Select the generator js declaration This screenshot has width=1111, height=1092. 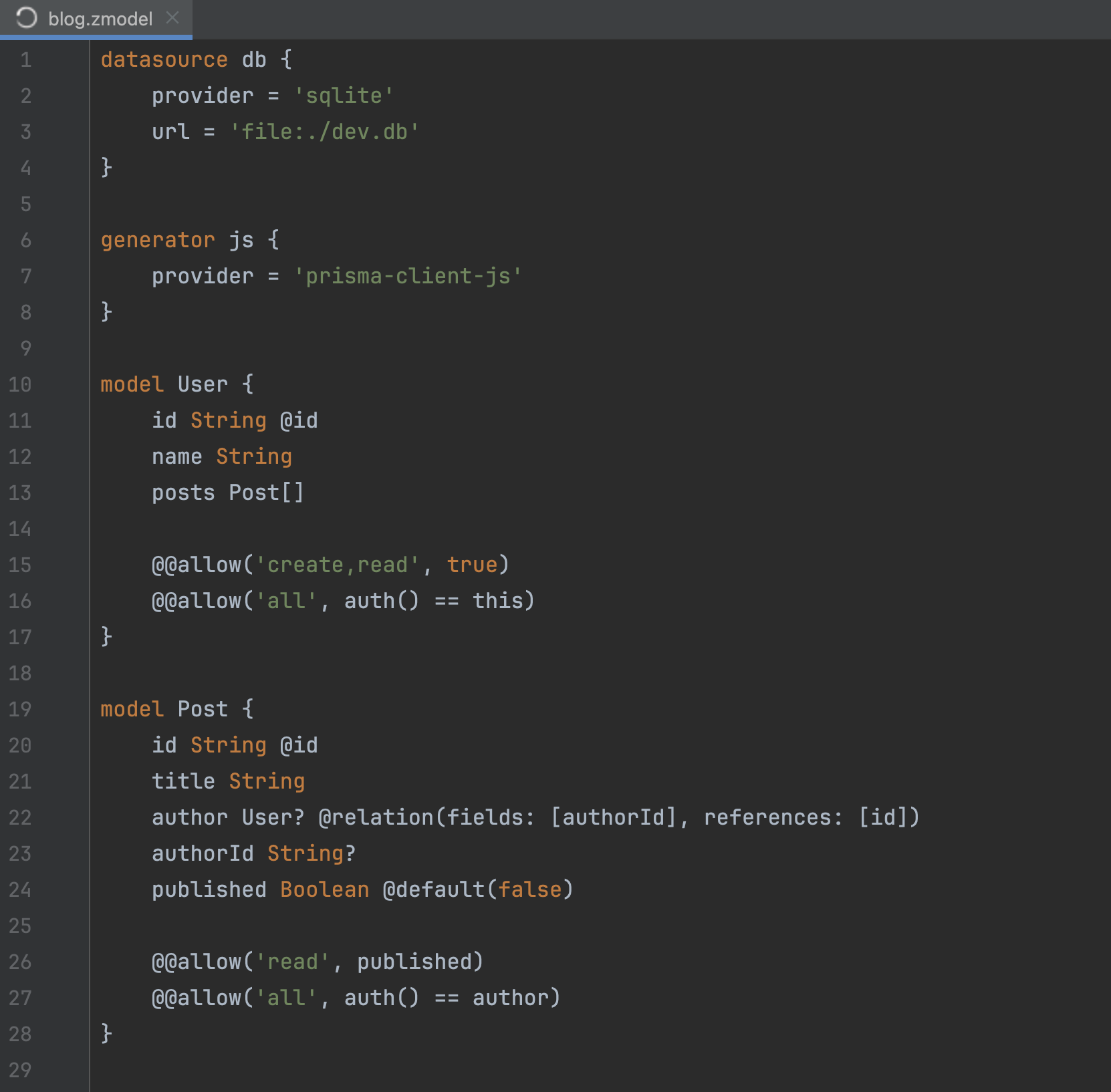coord(177,239)
